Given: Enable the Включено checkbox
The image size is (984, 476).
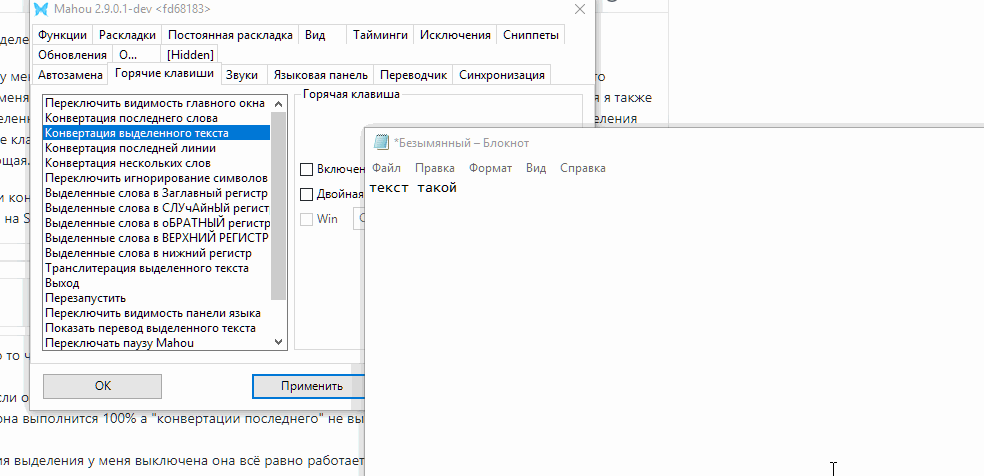Looking at the screenshot, I should 306,169.
